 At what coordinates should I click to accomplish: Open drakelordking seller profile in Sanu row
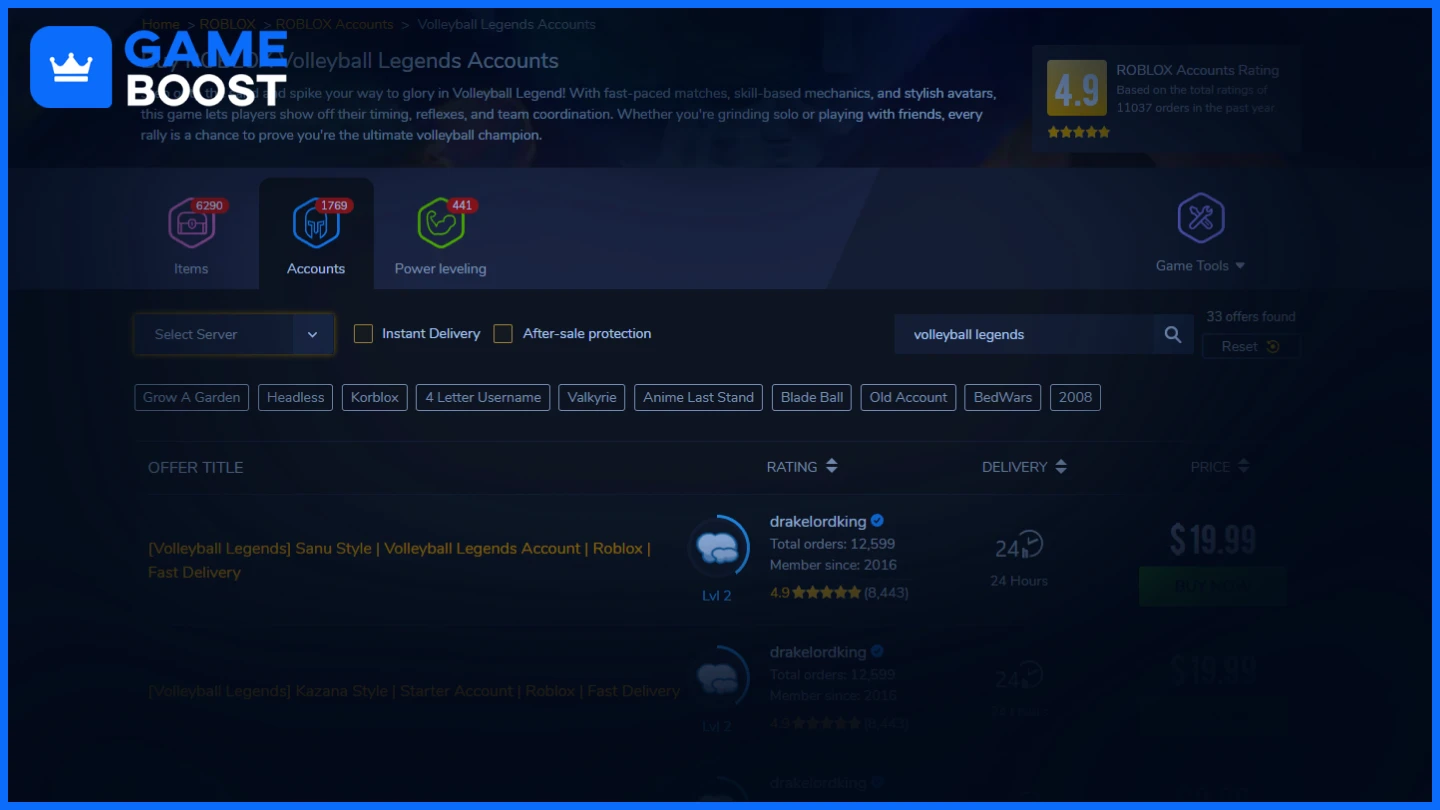(818, 521)
